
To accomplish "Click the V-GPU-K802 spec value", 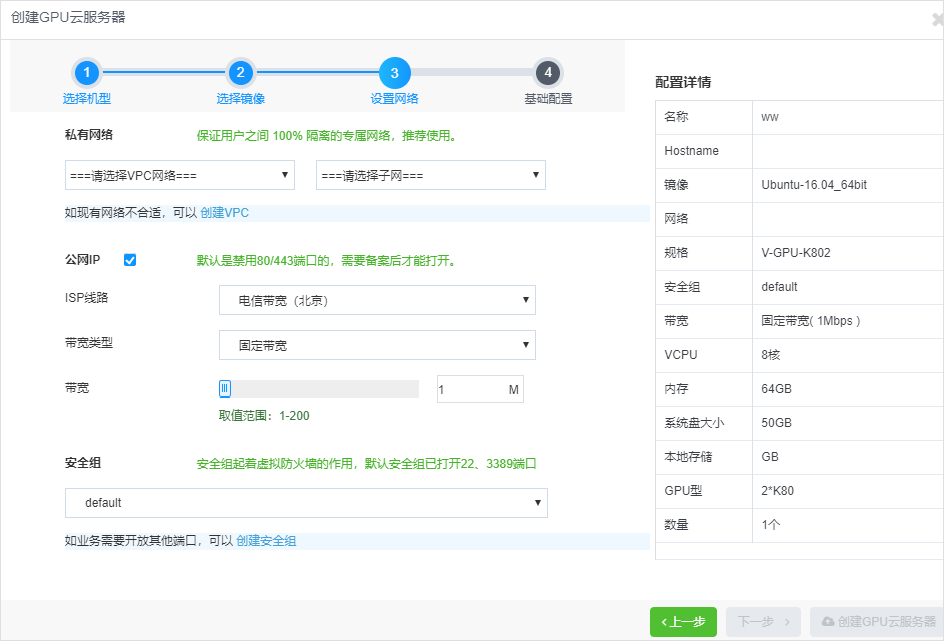I will pyautogui.click(x=796, y=253).
